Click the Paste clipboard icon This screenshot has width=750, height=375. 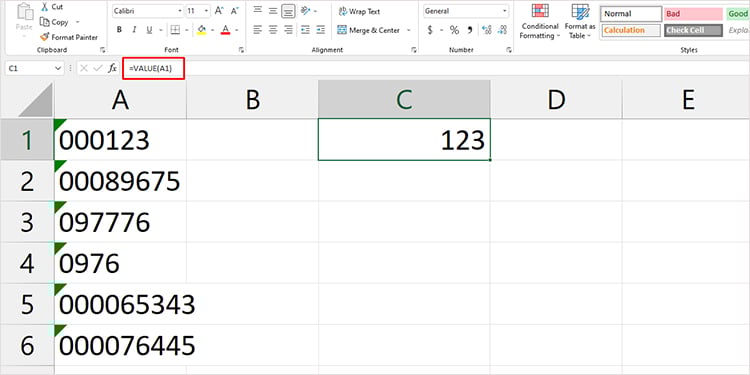(x=24, y=11)
